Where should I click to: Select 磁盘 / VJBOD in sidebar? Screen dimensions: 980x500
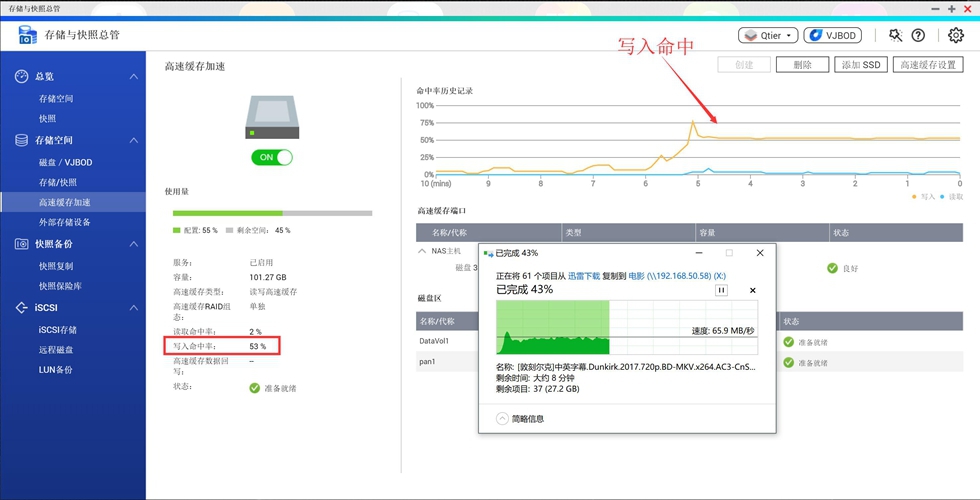(66, 162)
